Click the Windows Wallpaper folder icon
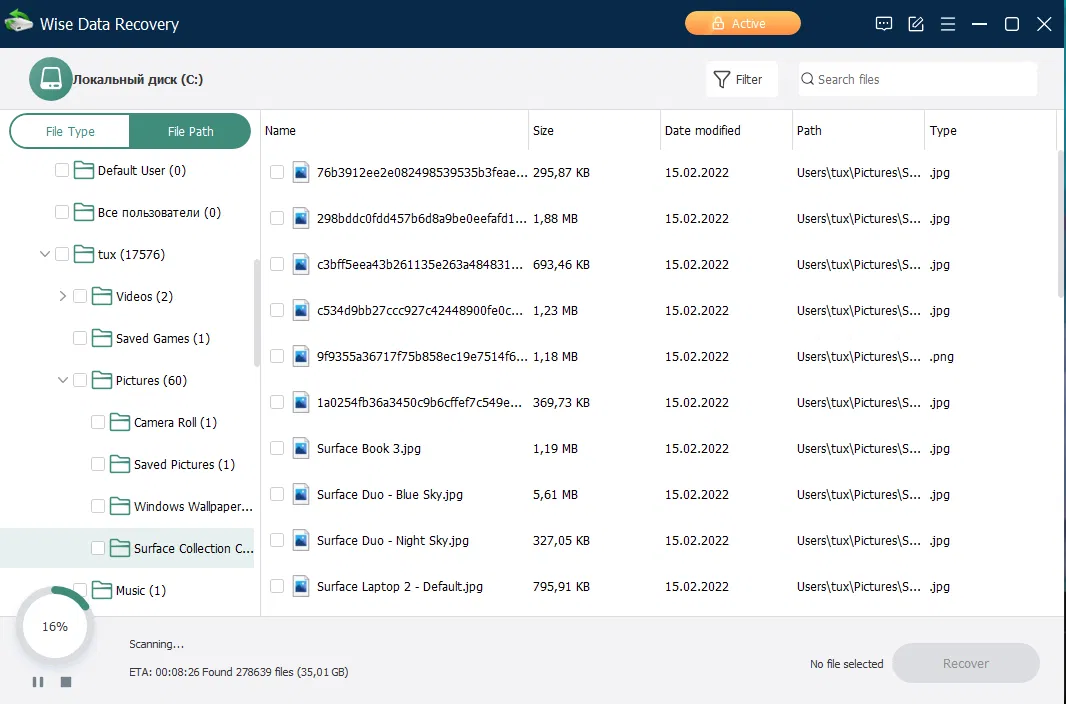Viewport: 1066px width, 704px height. click(120, 507)
